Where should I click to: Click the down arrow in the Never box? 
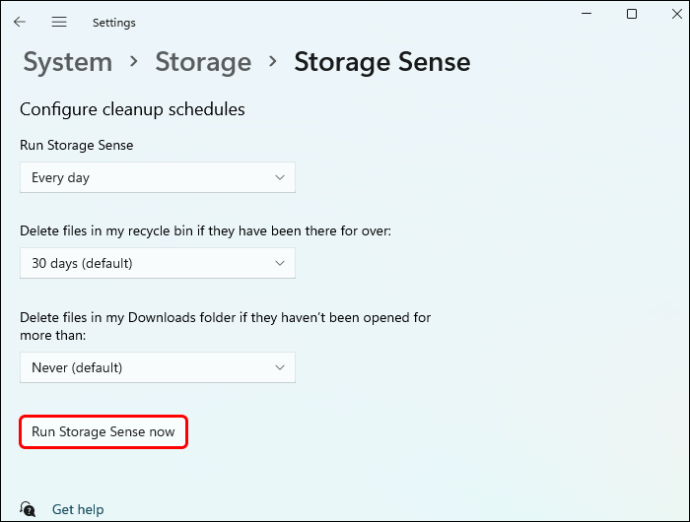click(x=280, y=368)
